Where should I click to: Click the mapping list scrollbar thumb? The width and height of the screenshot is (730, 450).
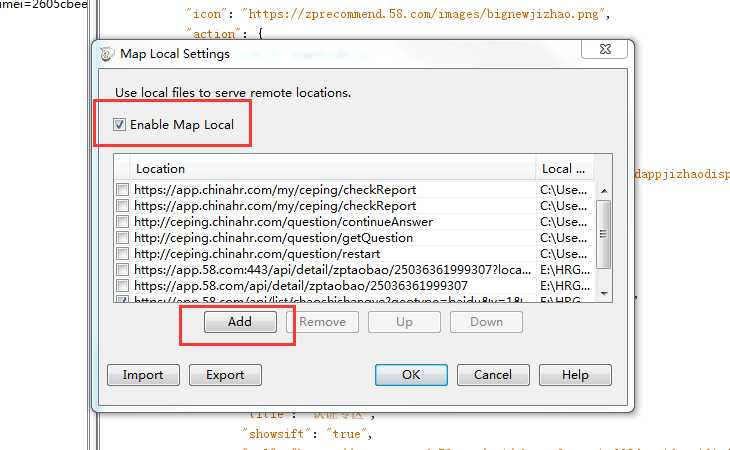(603, 234)
